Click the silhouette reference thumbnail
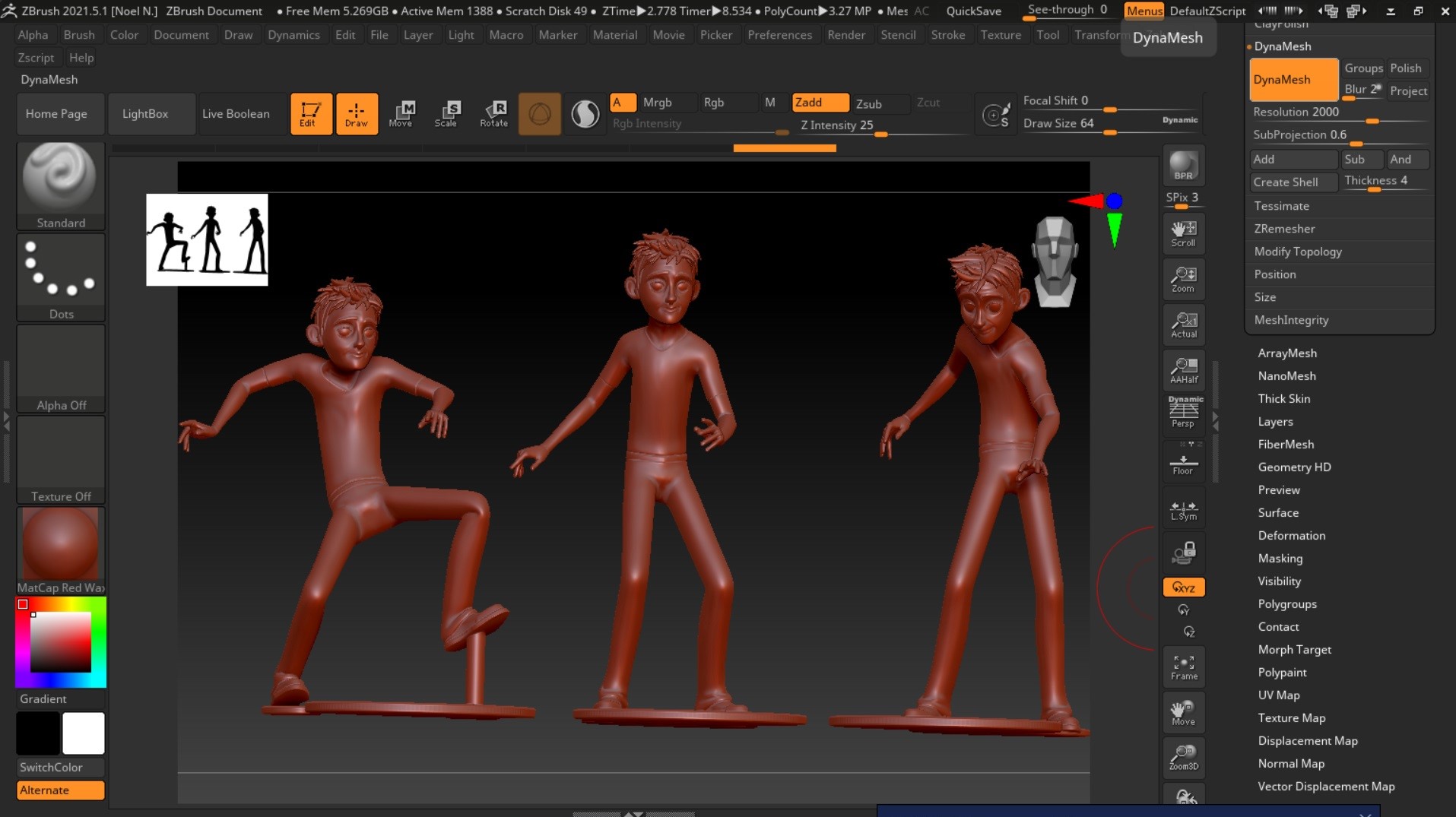Viewport: 1456px width, 817px height. pos(207,239)
